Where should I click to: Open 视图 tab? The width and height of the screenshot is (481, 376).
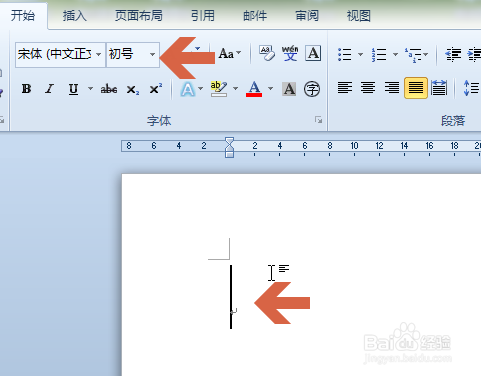359,16
